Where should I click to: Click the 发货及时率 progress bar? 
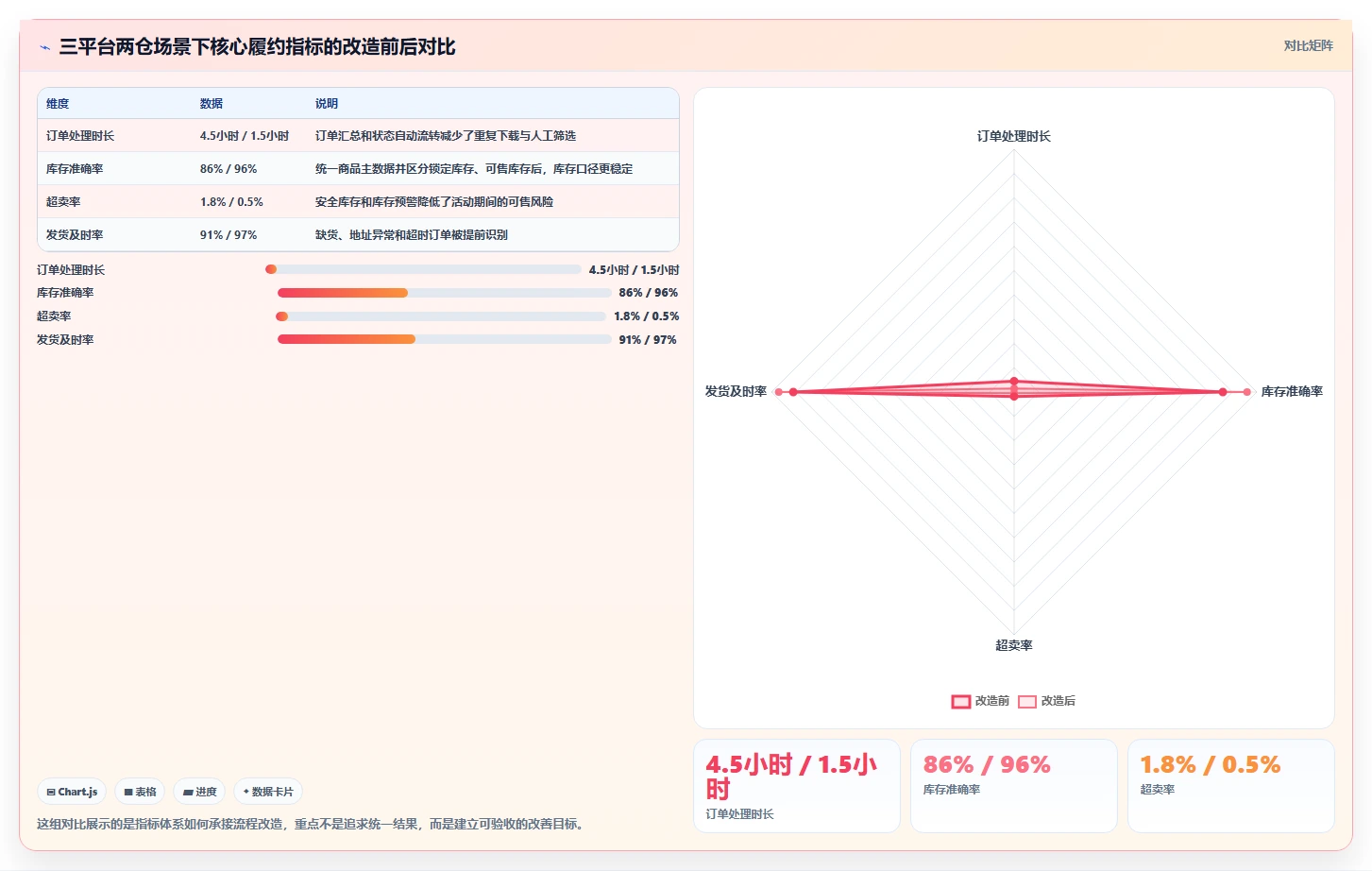(x=445, y=339)
